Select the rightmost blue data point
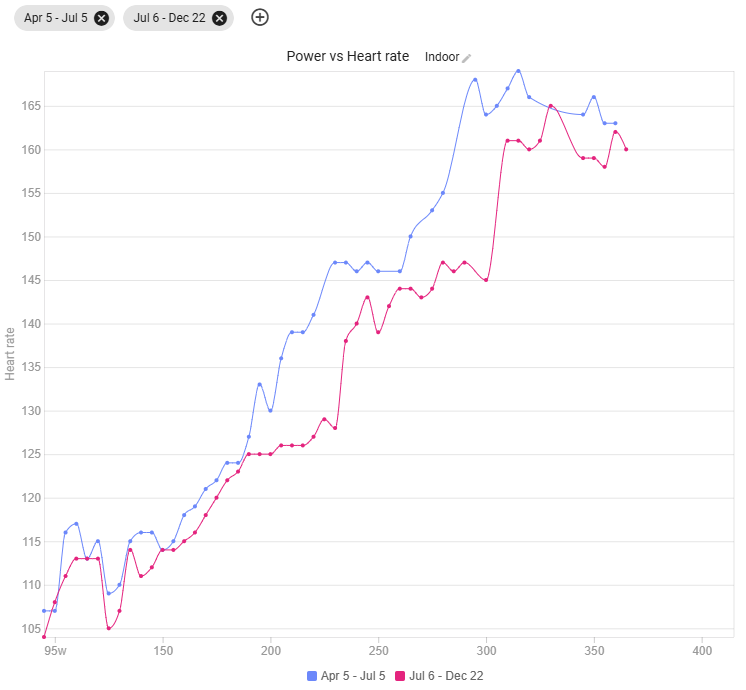This screenshot has width=746, height=690. coord(615,123)
